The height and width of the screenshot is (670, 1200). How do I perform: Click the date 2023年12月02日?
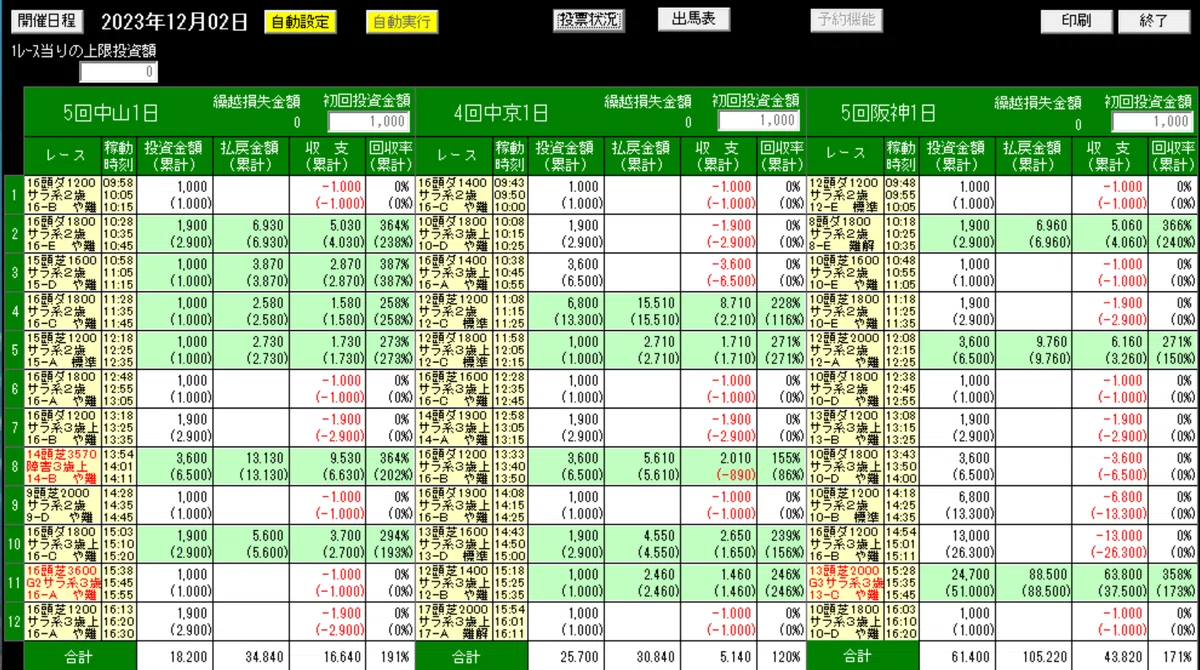(174, 22)
